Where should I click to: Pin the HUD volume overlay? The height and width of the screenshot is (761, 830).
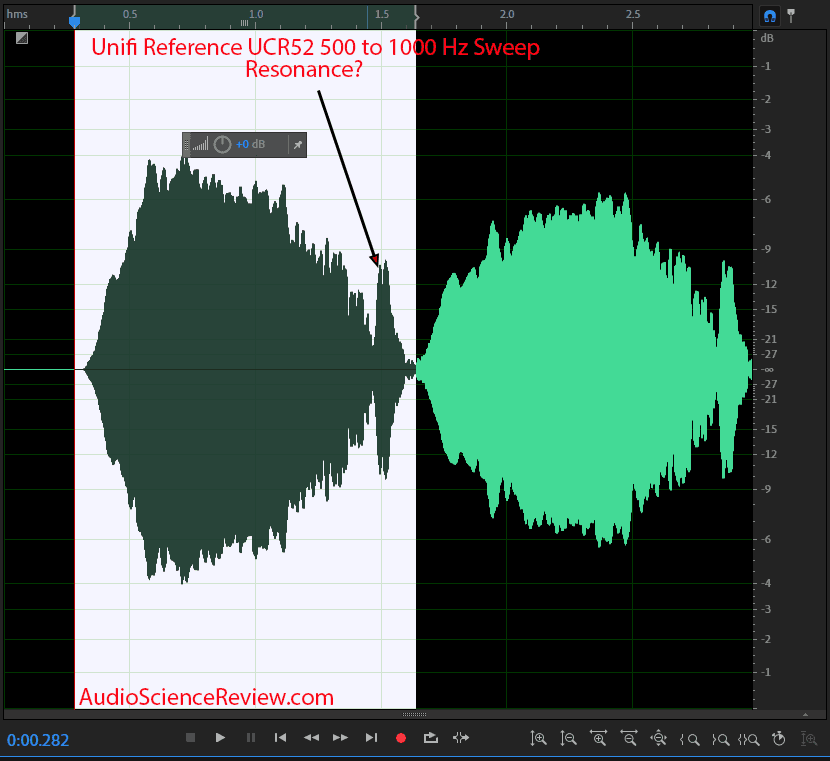coord(298,144)
